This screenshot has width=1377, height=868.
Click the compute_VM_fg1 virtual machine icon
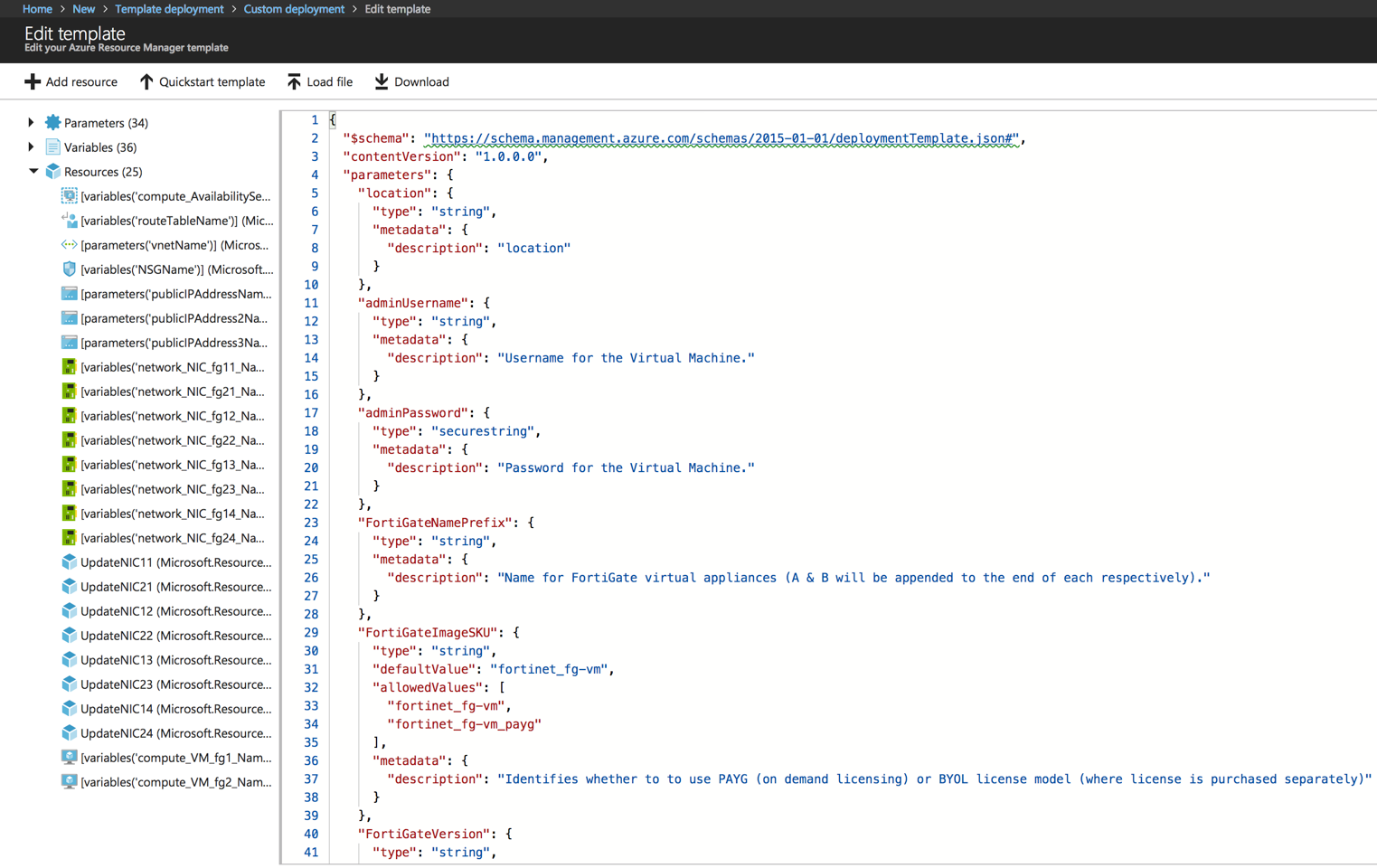point(69,758)
